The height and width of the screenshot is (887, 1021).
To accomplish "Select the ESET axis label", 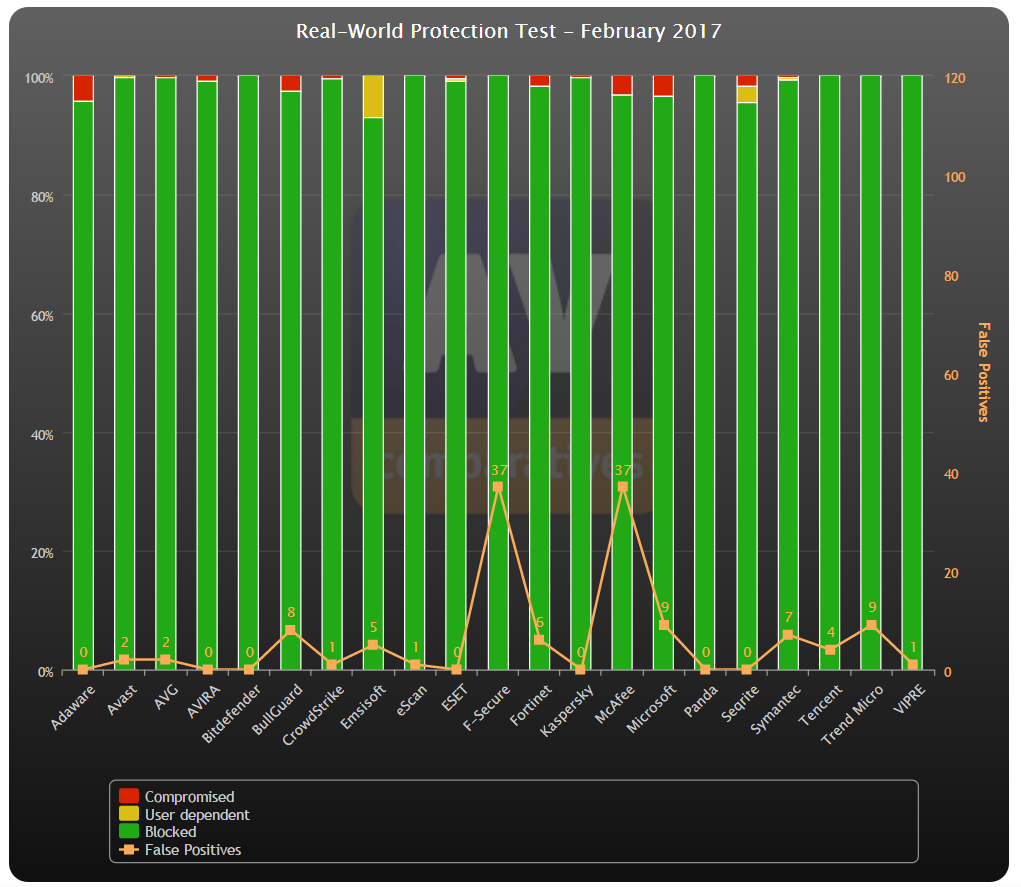I will pos(455,697).
